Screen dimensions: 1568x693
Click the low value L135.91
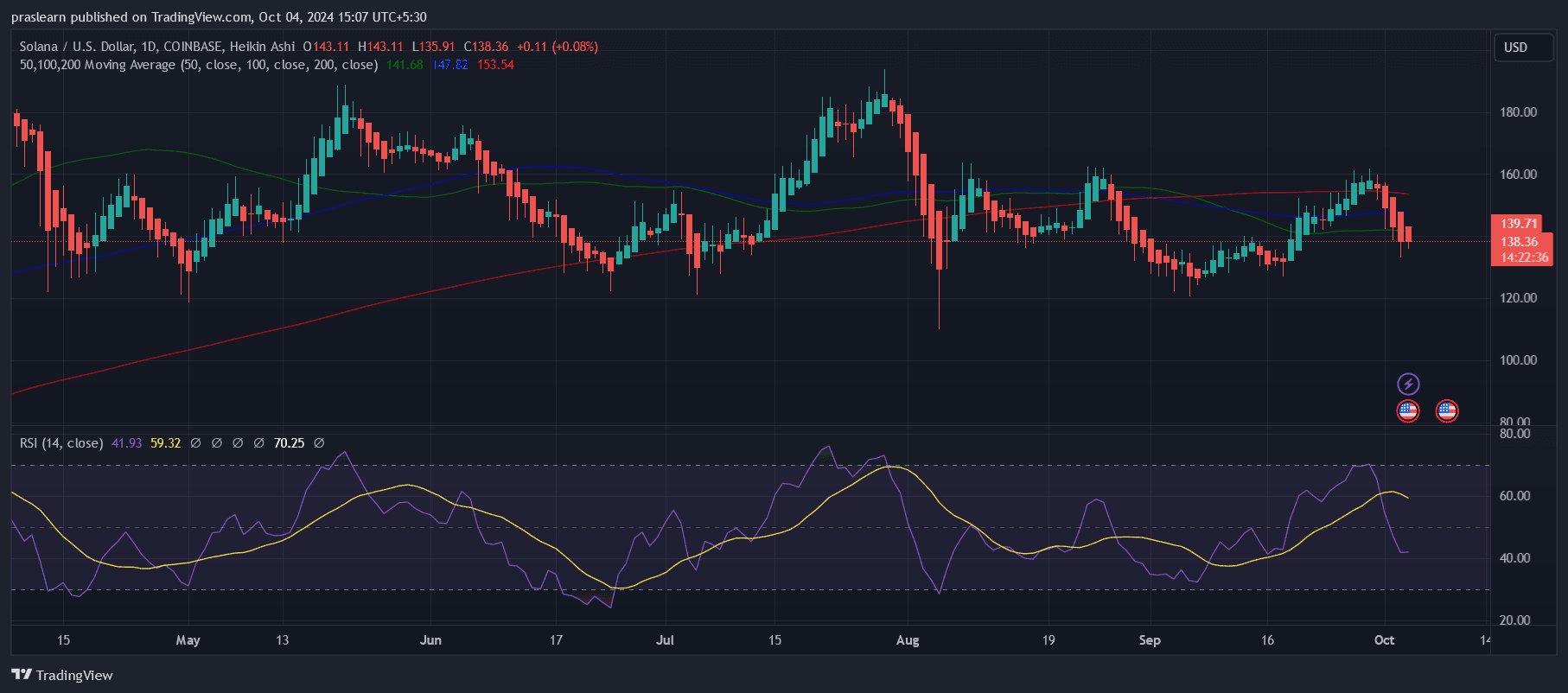click(433, 47)
